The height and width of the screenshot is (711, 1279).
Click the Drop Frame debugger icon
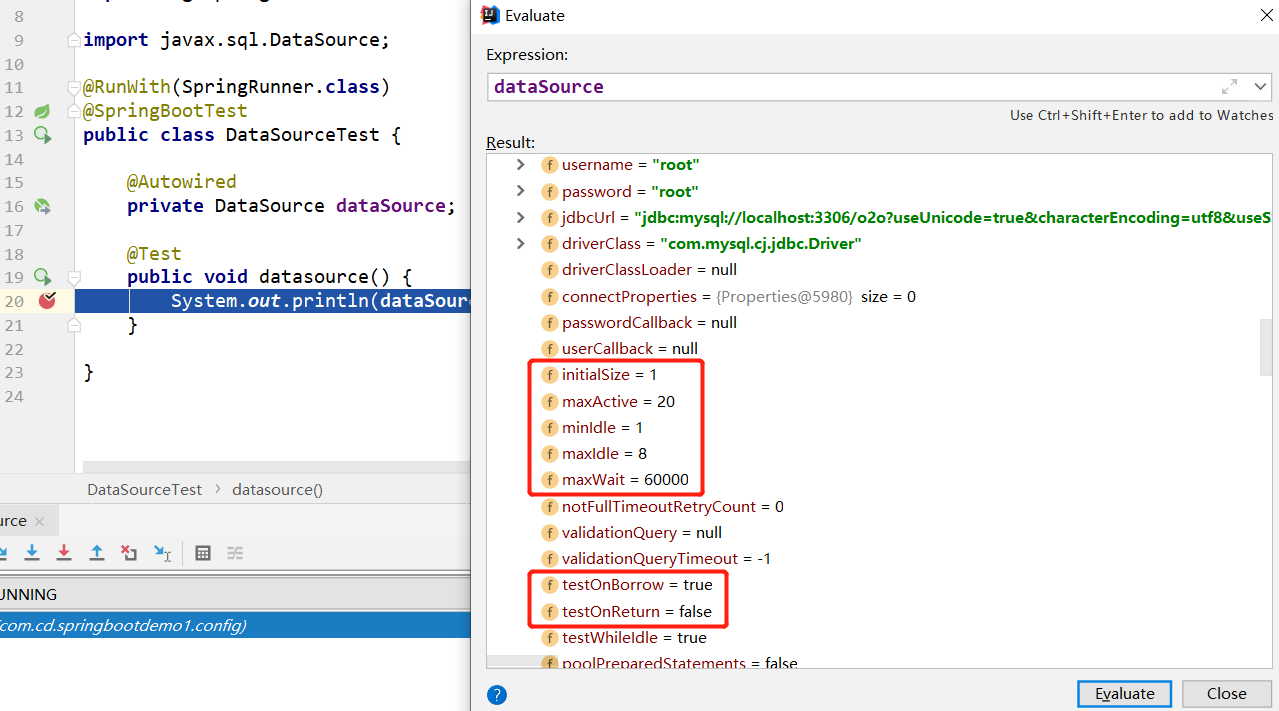tap(129, 553)
